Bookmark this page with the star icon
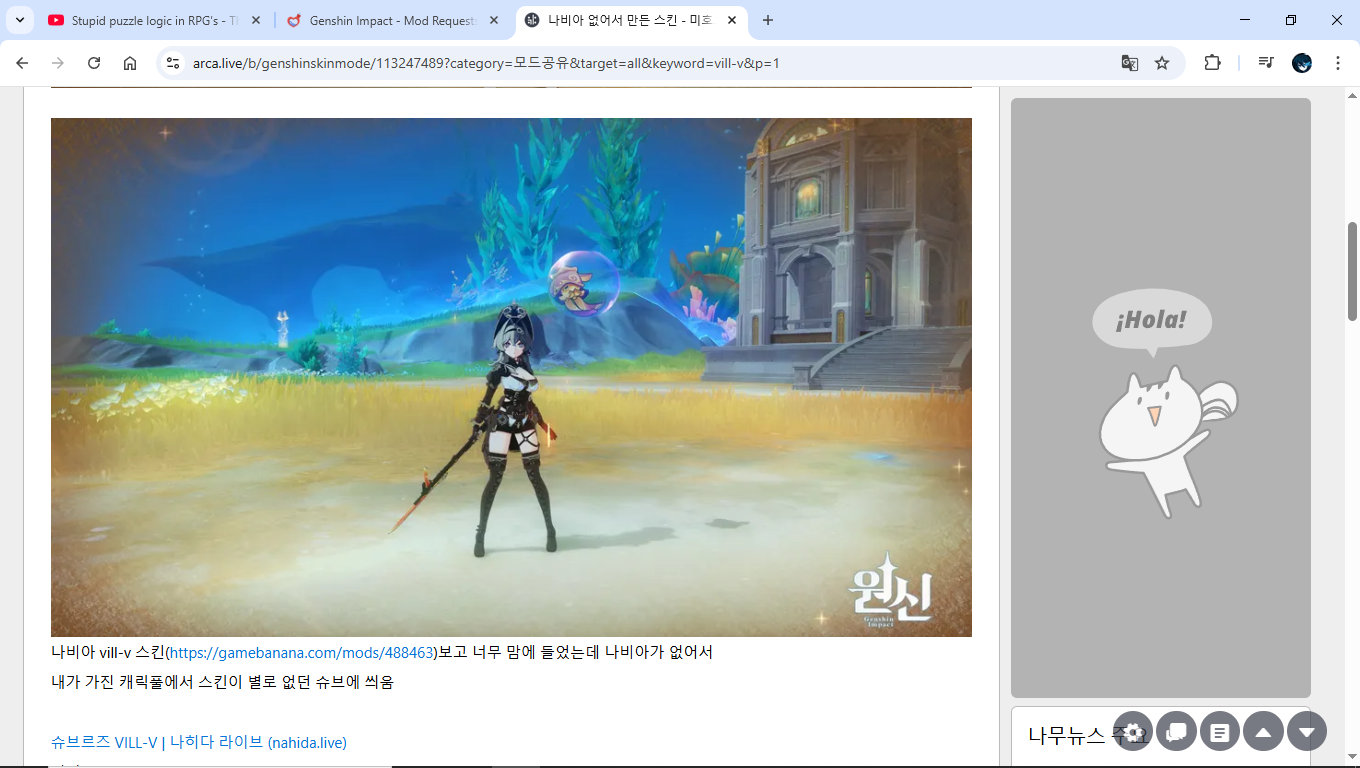Image resolution: width=1360 pixels, height=768 pixels. click(1162, 63)
